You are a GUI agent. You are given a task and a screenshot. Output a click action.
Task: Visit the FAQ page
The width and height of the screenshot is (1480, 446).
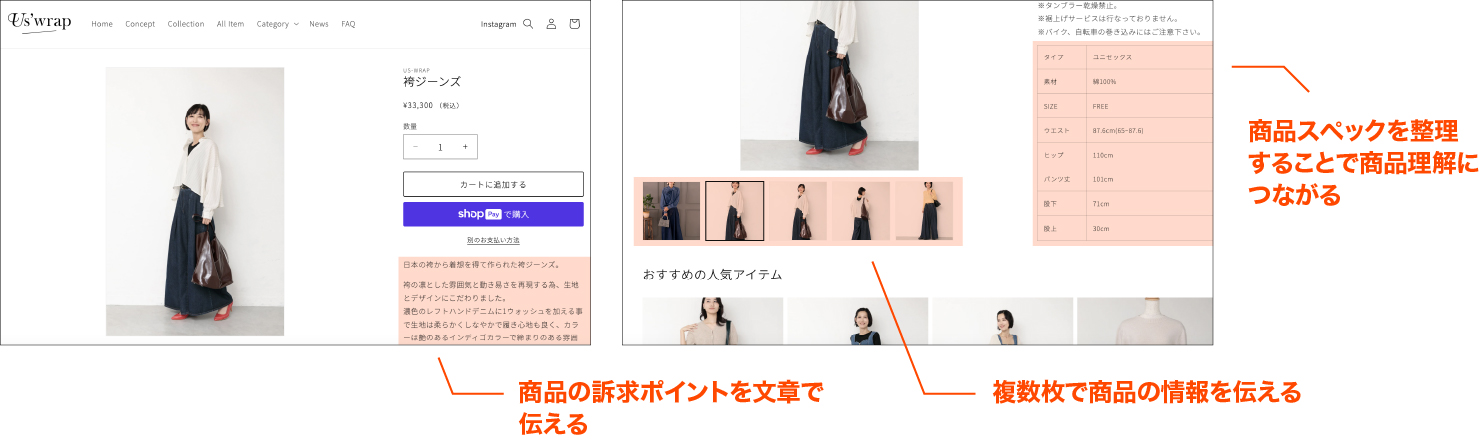(x=348, y=24)
